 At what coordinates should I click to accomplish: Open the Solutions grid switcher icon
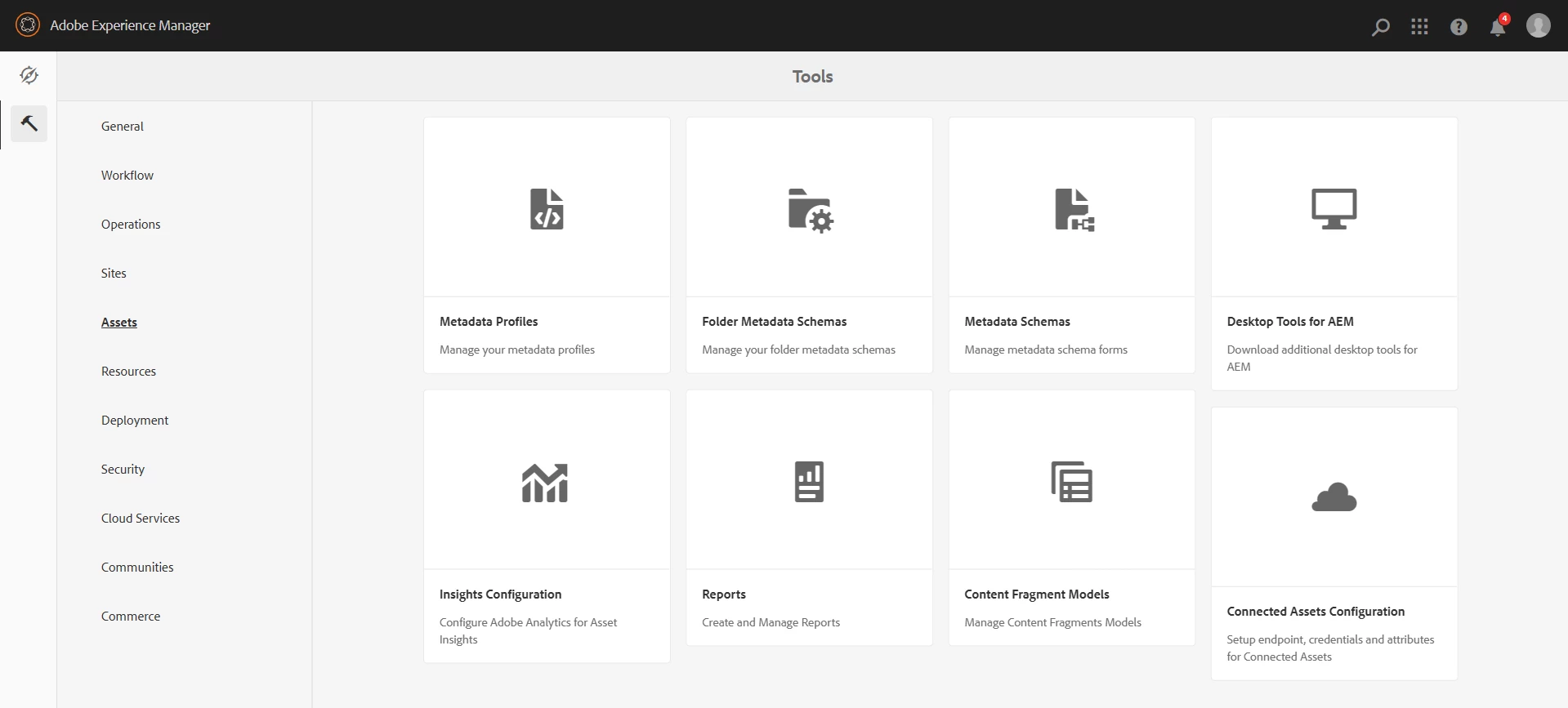tap(1420, 27)
